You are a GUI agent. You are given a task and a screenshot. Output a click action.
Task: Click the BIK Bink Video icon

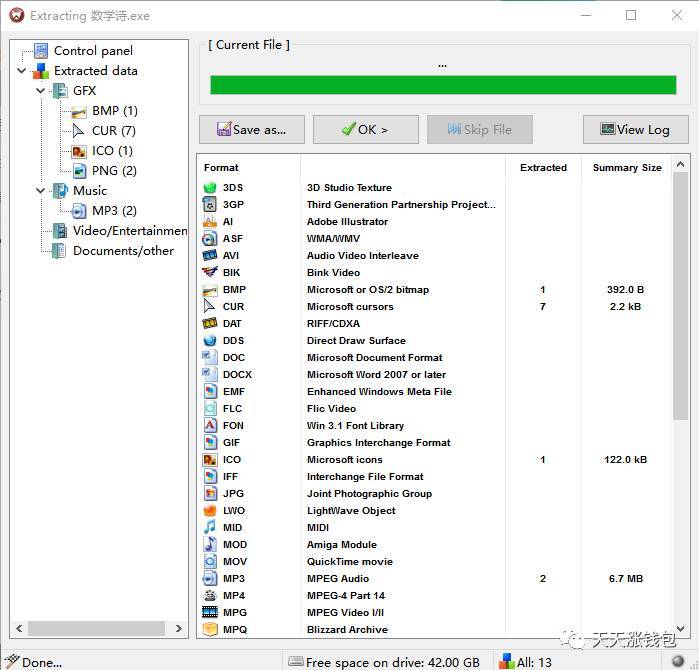(210, 272)
